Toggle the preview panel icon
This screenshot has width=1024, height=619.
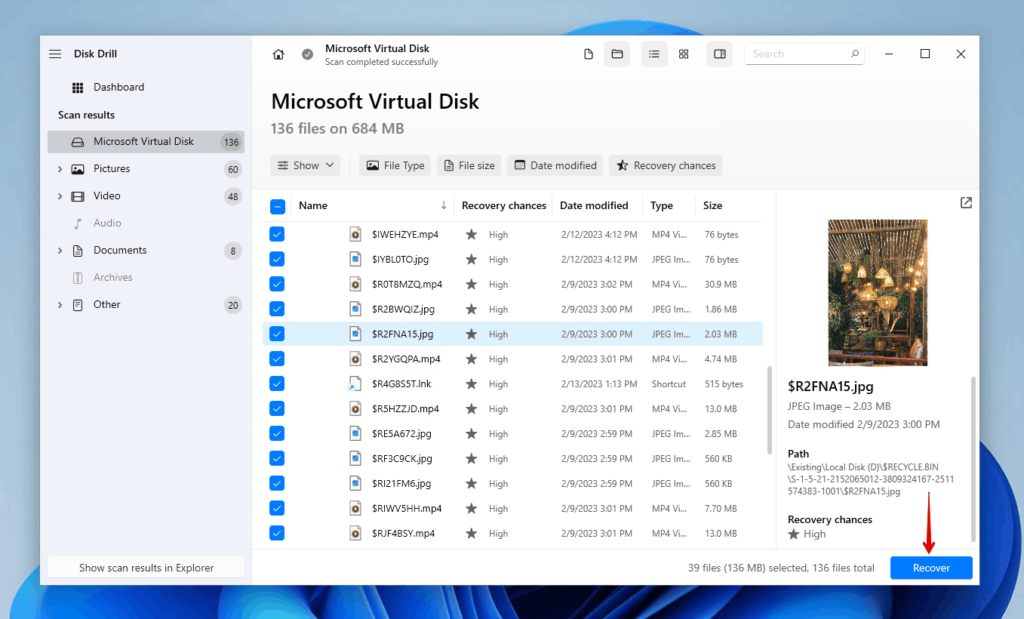[719, 53]
